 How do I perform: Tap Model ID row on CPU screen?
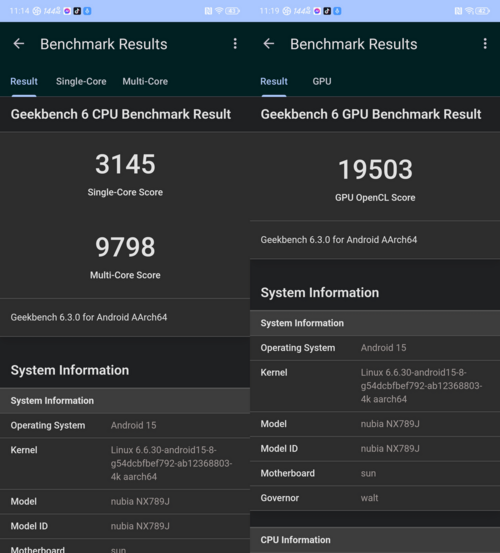125,526
